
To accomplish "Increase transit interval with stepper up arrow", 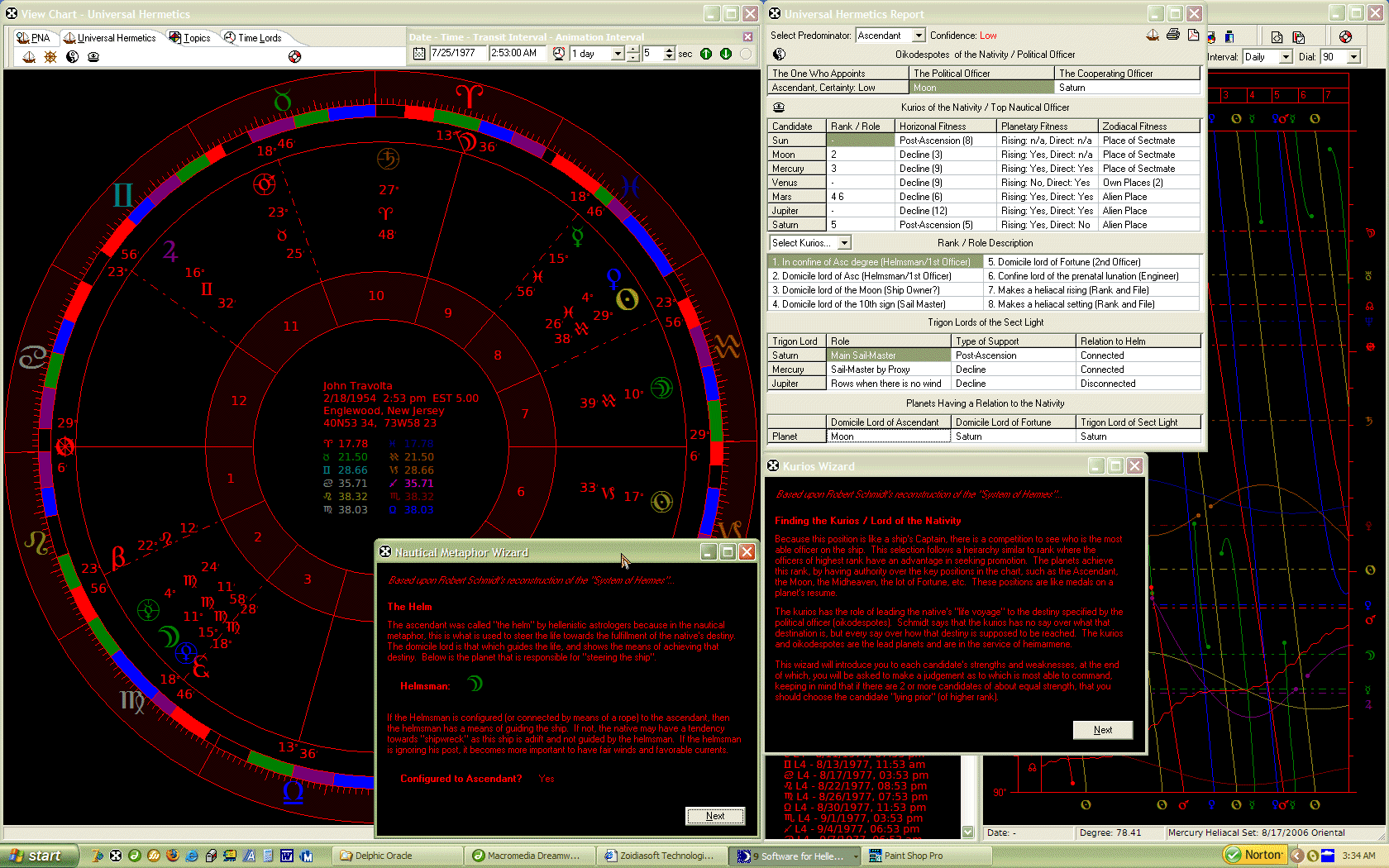I will pyautogui.click(x=632, y=50).
